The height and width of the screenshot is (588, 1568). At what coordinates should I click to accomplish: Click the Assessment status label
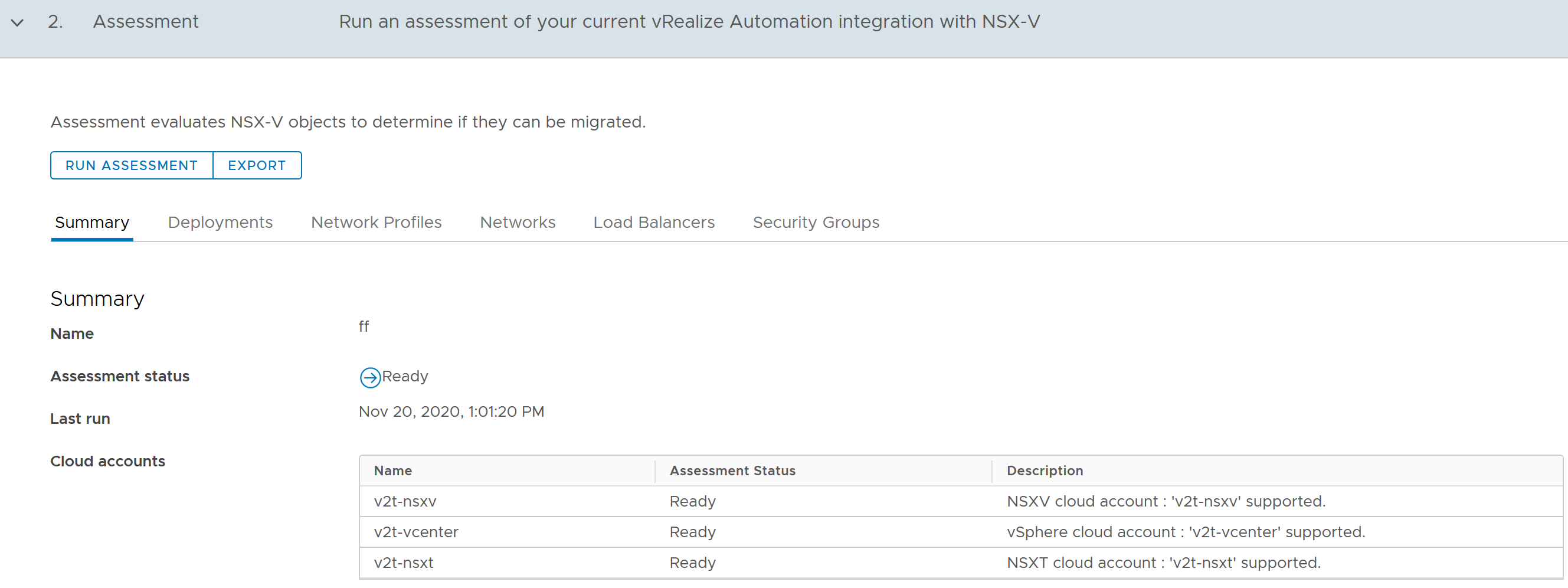(120, 376)
